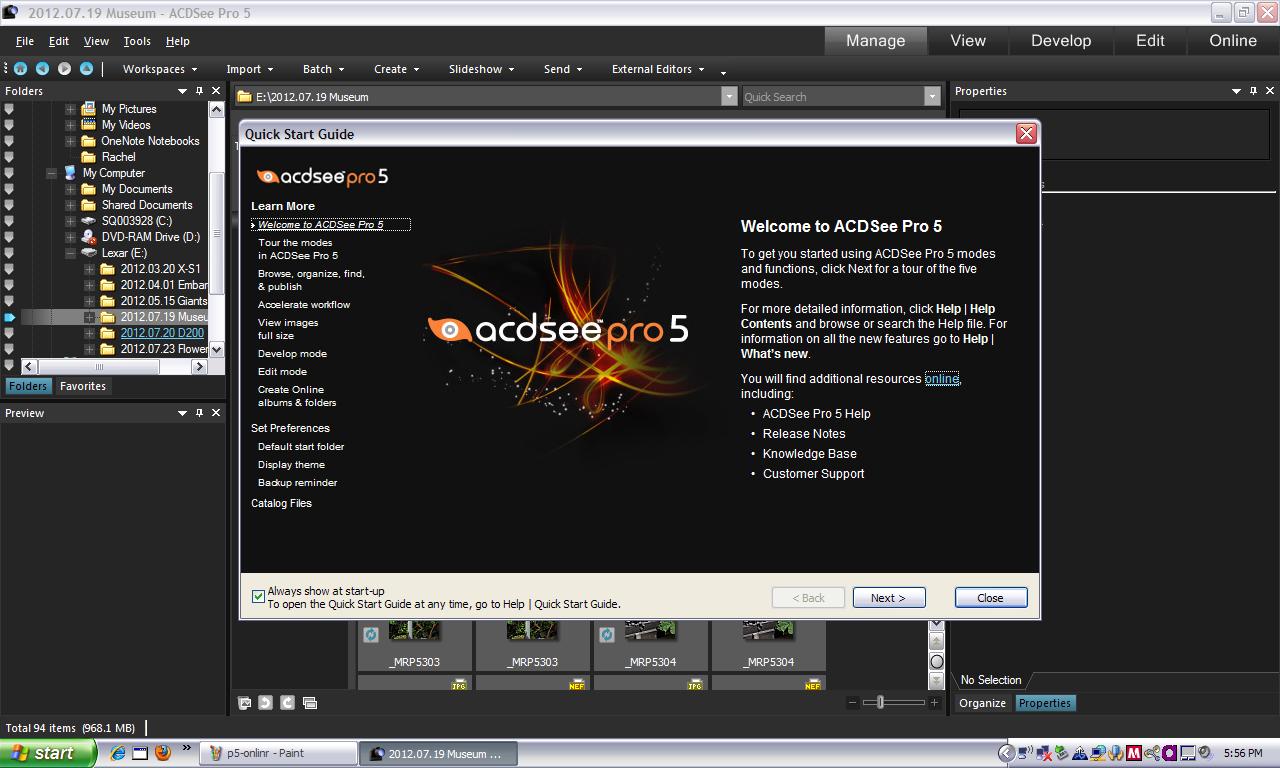Image resolution: width=1280 pixels, height=768 pixels.
Task: Click the thumbnail zoom slider handle
Action: [880, 703]
